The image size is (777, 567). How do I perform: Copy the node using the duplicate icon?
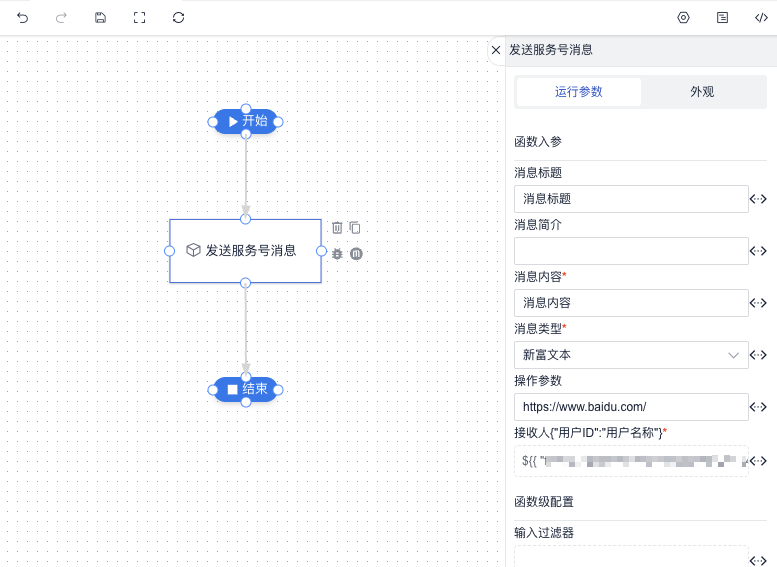click(354, 228)
